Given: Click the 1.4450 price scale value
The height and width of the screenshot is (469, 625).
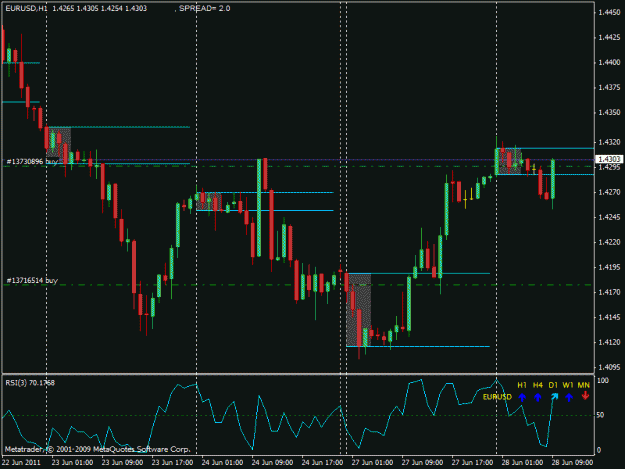Looking at the screenshot, I should pyautogui.click(x=609, y=12).
